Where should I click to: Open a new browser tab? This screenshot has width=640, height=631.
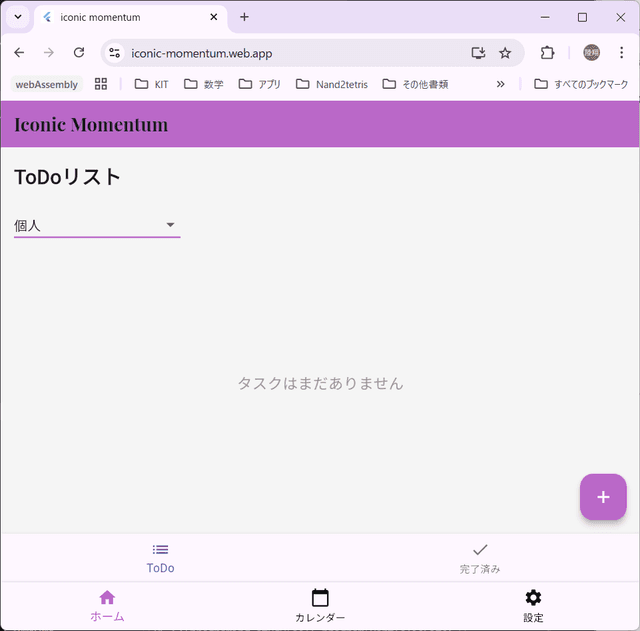(244, 17)
